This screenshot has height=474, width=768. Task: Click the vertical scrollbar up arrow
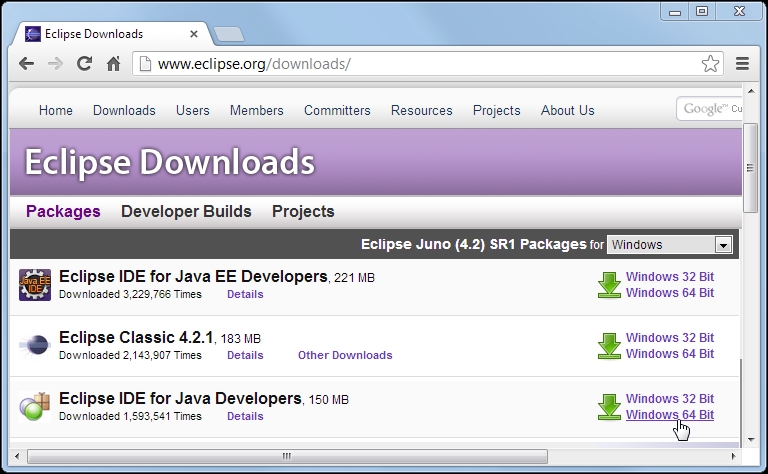(750, 91)
